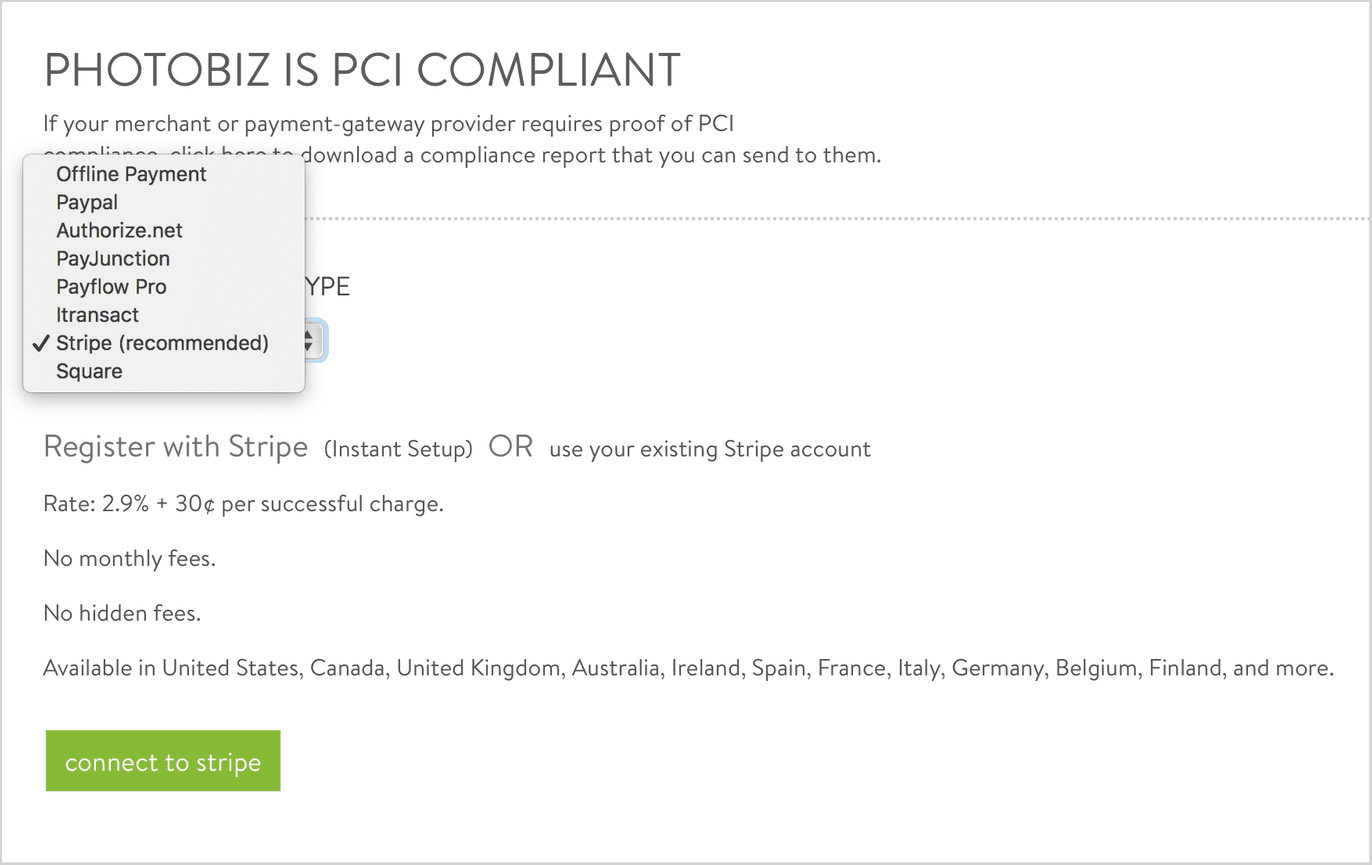
Task: Click the No hidden fees line
Action: 122,613
